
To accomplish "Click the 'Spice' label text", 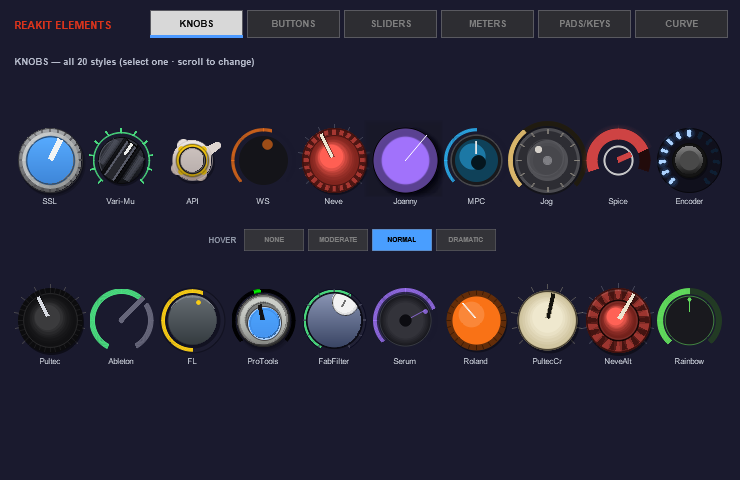I will tap(618, 201).
